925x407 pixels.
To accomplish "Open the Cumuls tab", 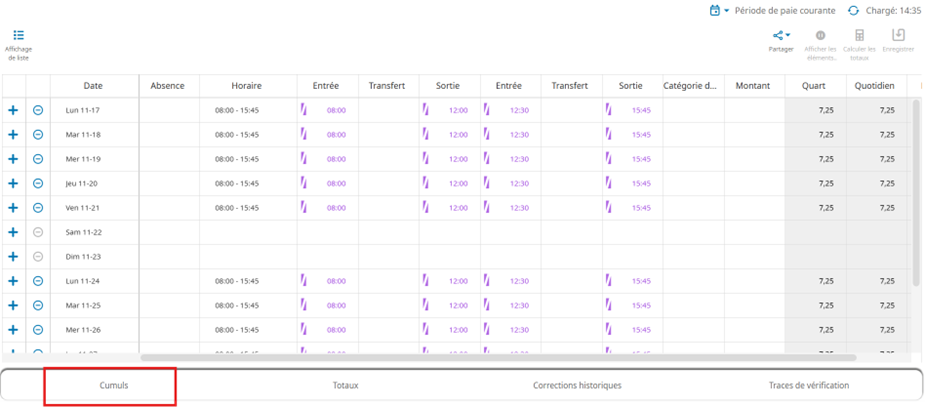I will click(113, 385).
